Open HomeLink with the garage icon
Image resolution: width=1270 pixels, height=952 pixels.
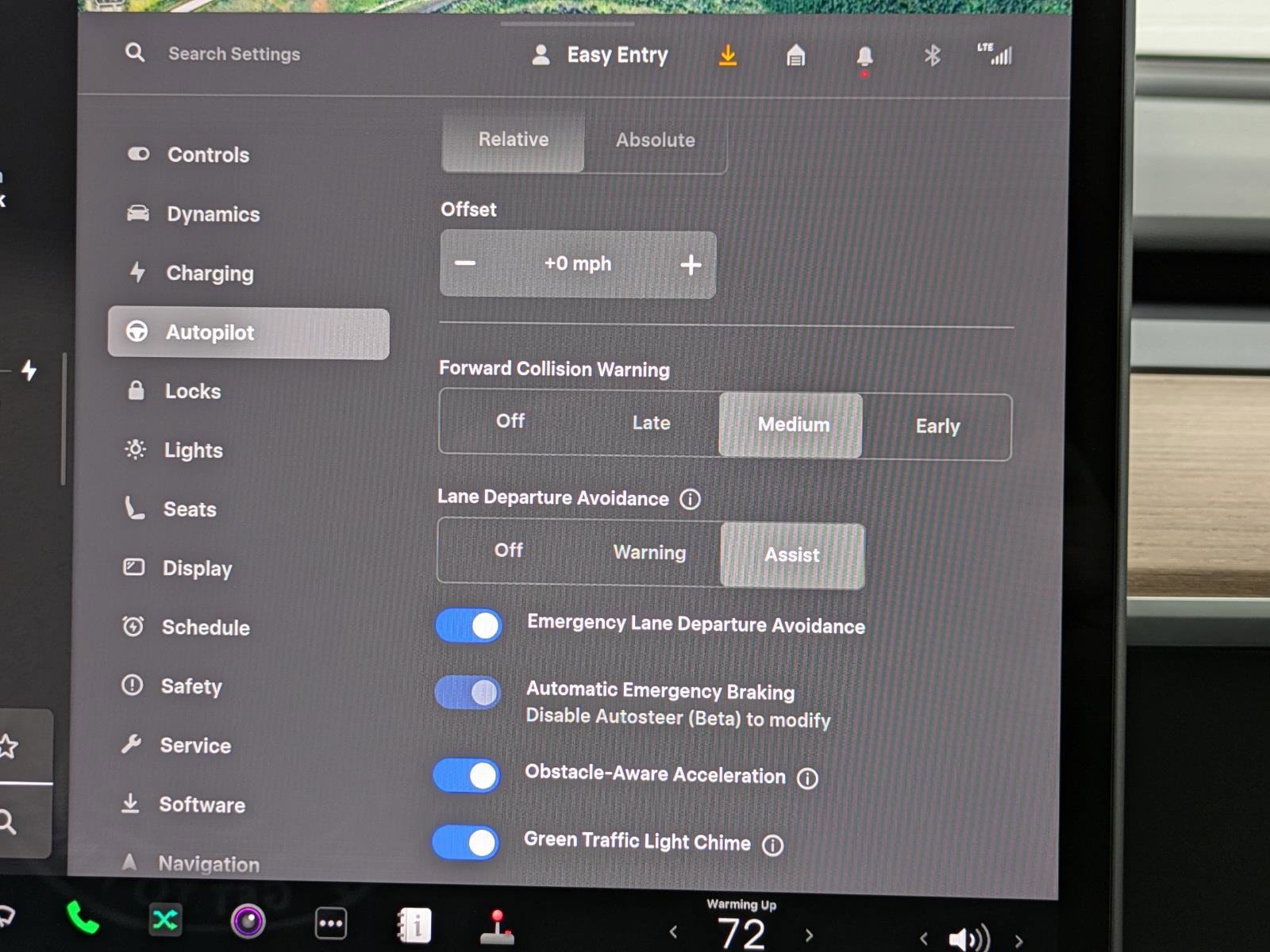tap(795, 55)
